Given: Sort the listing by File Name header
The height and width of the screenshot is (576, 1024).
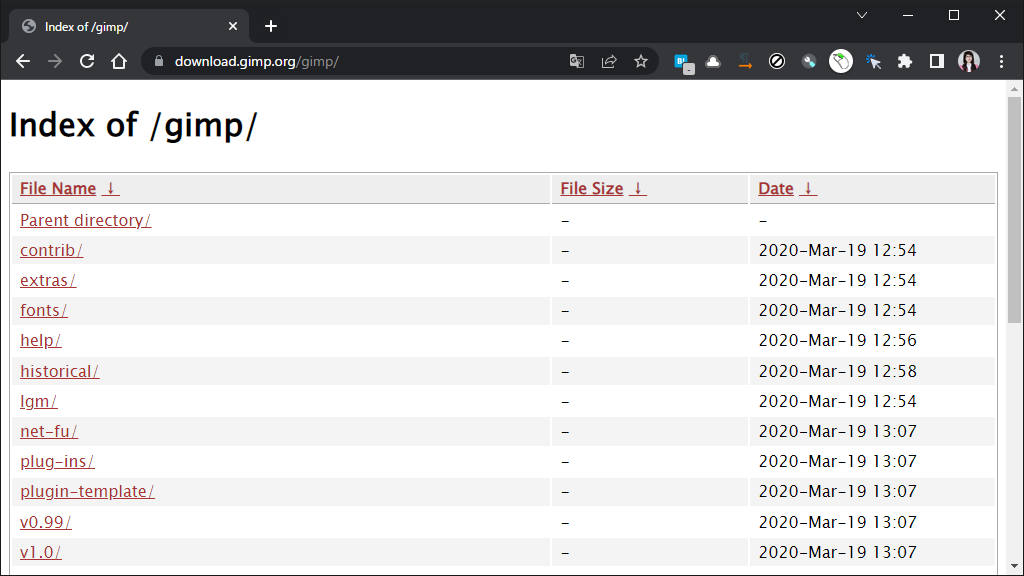Looking at the screenshot, I should click(58, 188).
